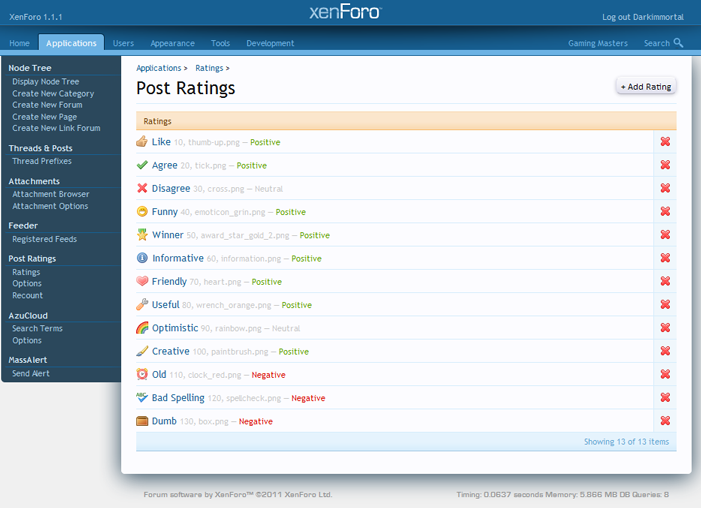The height and width of the screenshot is (508, 701).
Task: Delete the Agree rating
Action: tap(665, 165)
